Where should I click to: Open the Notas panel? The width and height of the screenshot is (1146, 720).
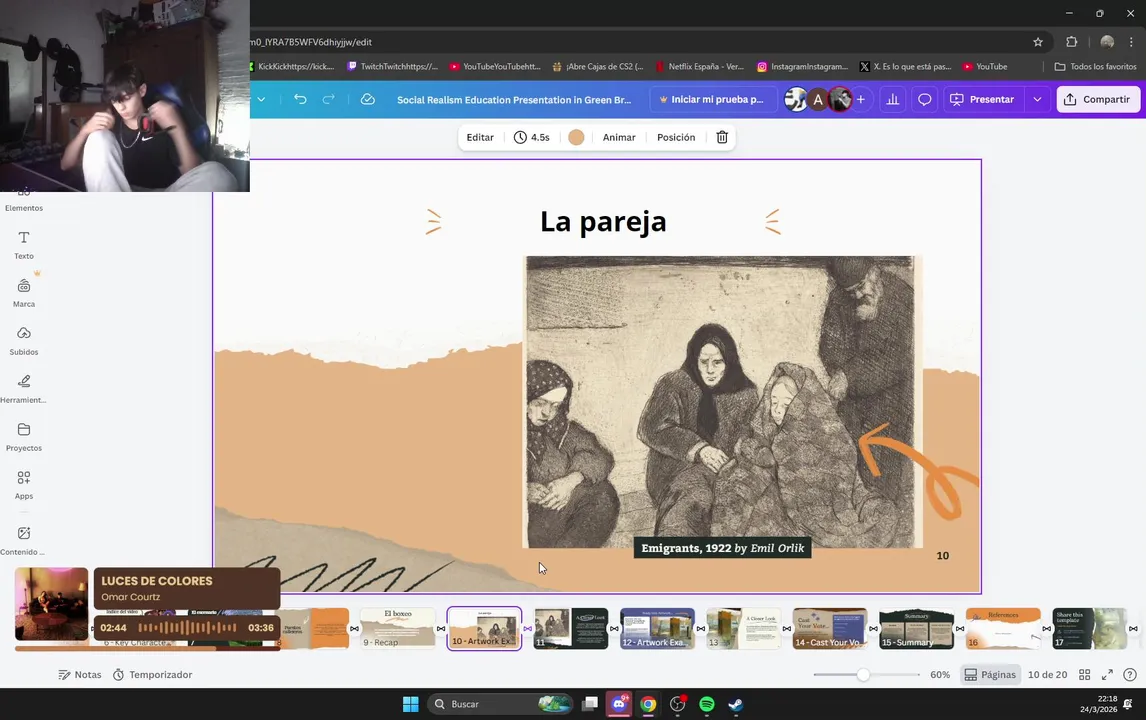tap(80, 675)
